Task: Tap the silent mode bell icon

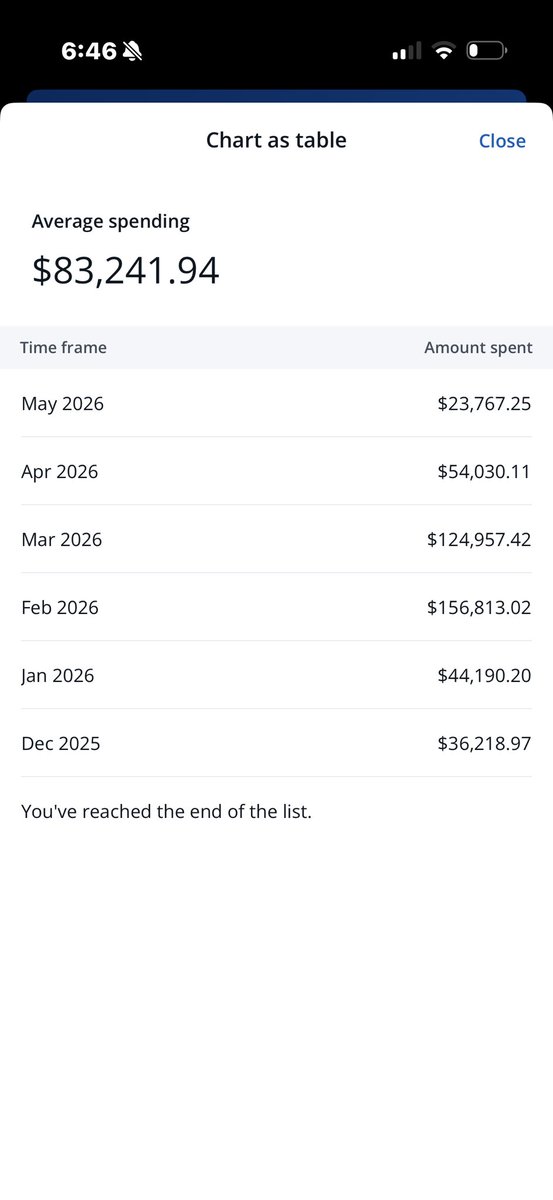Action: pyautogui.click(x=132, y=51)
